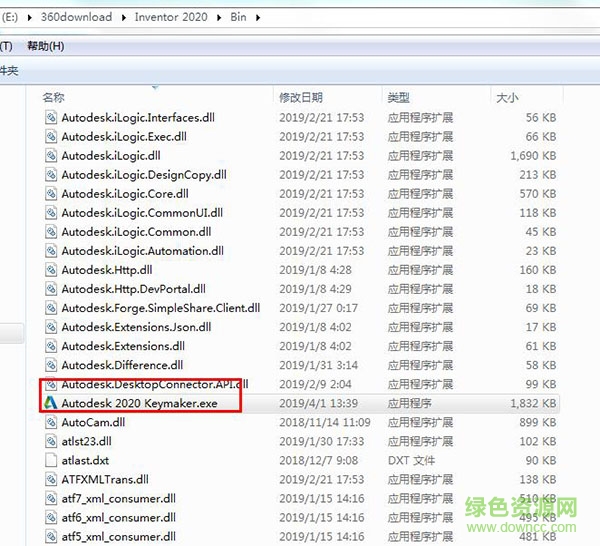Click the Autodesk.iLogic.DesignCopy.dll file icon
This screenshot has height=546, width=600.
coord(51,175)
